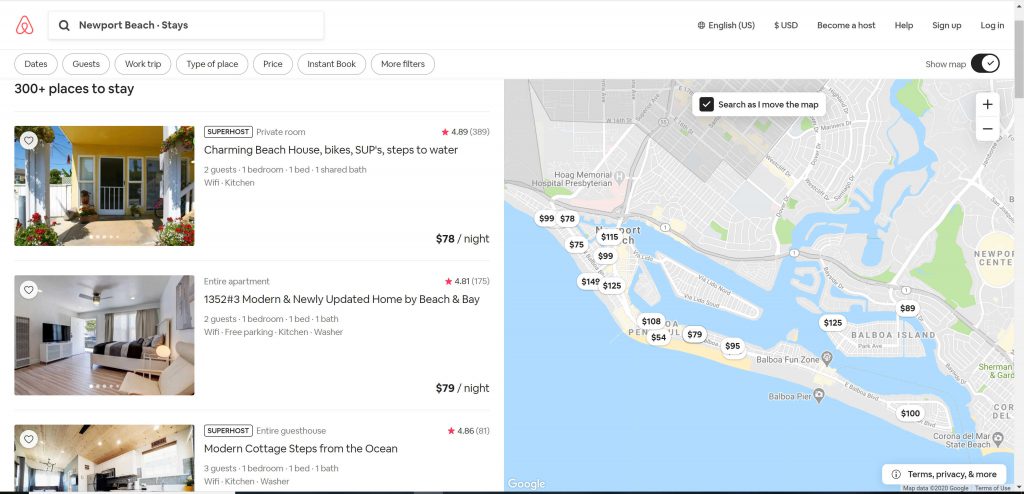Open the Price filter
The image size is (1024, 494).
click(x=273, y=64)
